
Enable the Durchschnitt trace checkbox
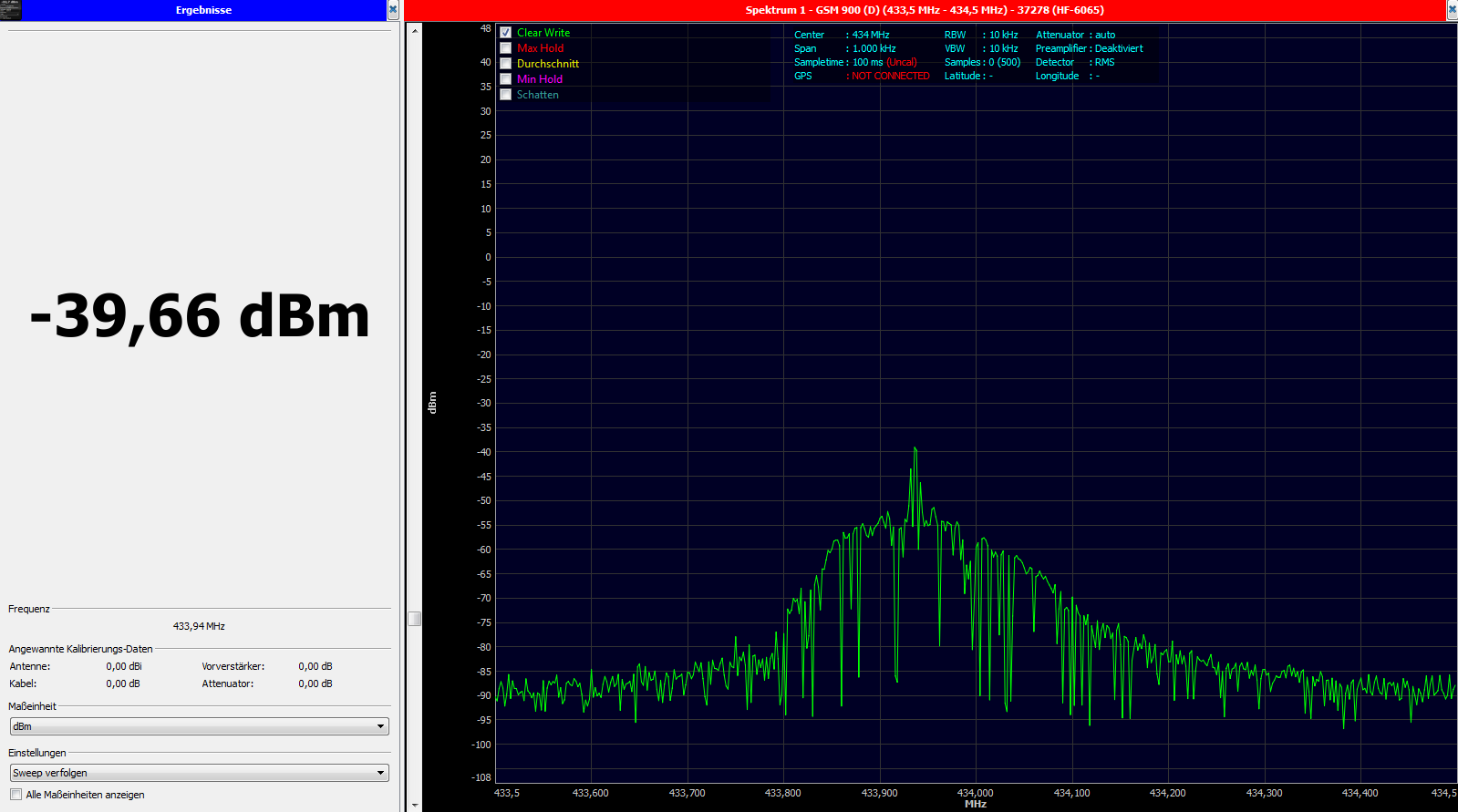point(505,64)
